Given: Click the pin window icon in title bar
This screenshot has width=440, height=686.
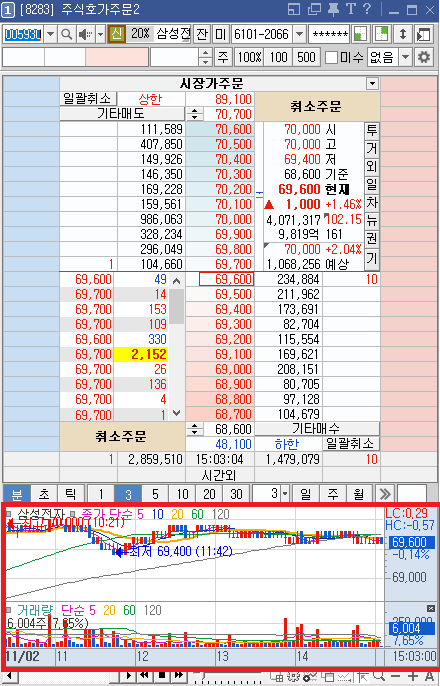Looking at the screenshot, I should (x=334, y=10).
